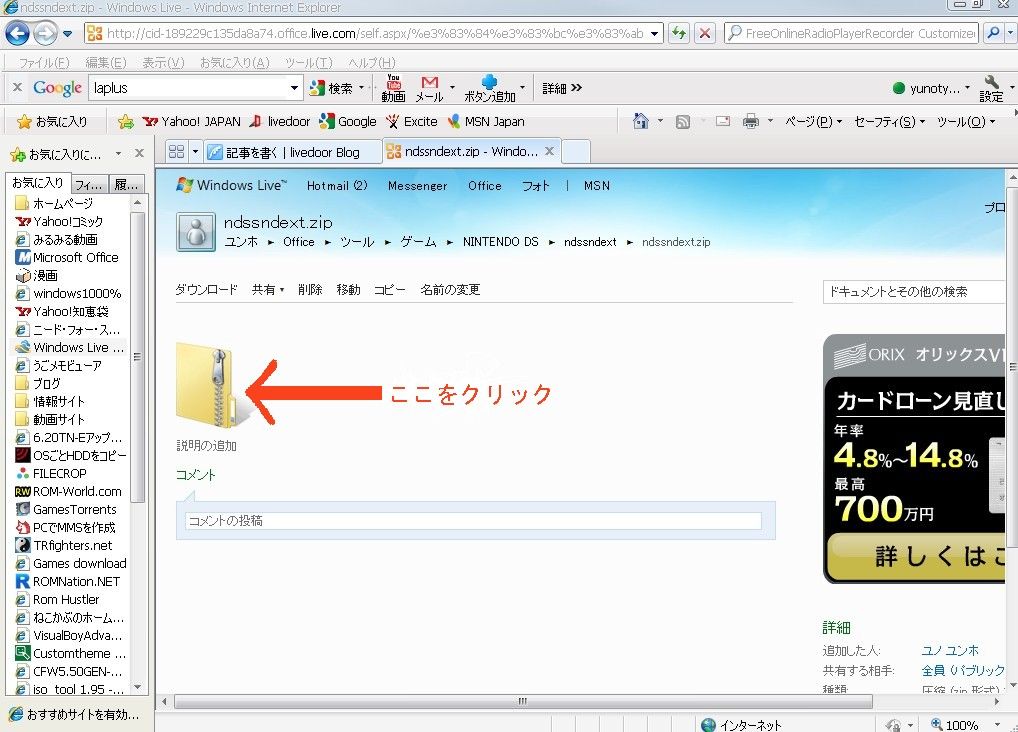Open the Google toolbar search box dropdown
Screen dimensions: 1018x732
294,88
